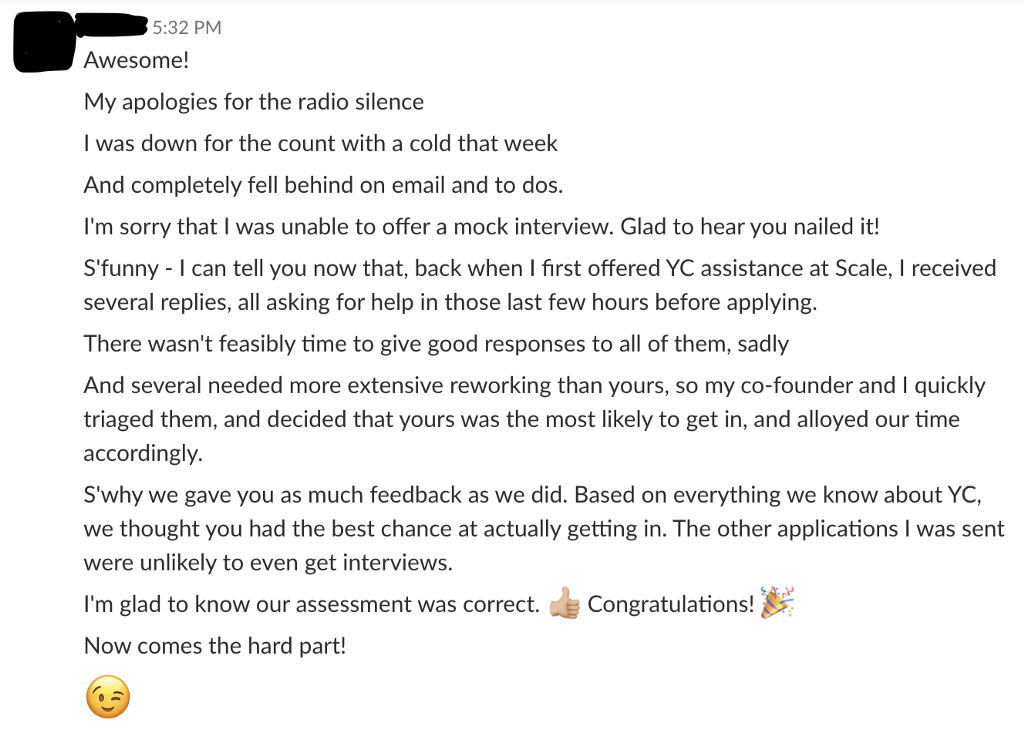1024x729 pixels.
Task: Click the "My apologies for the radio silence" line
Action: (x=254, y=102)
